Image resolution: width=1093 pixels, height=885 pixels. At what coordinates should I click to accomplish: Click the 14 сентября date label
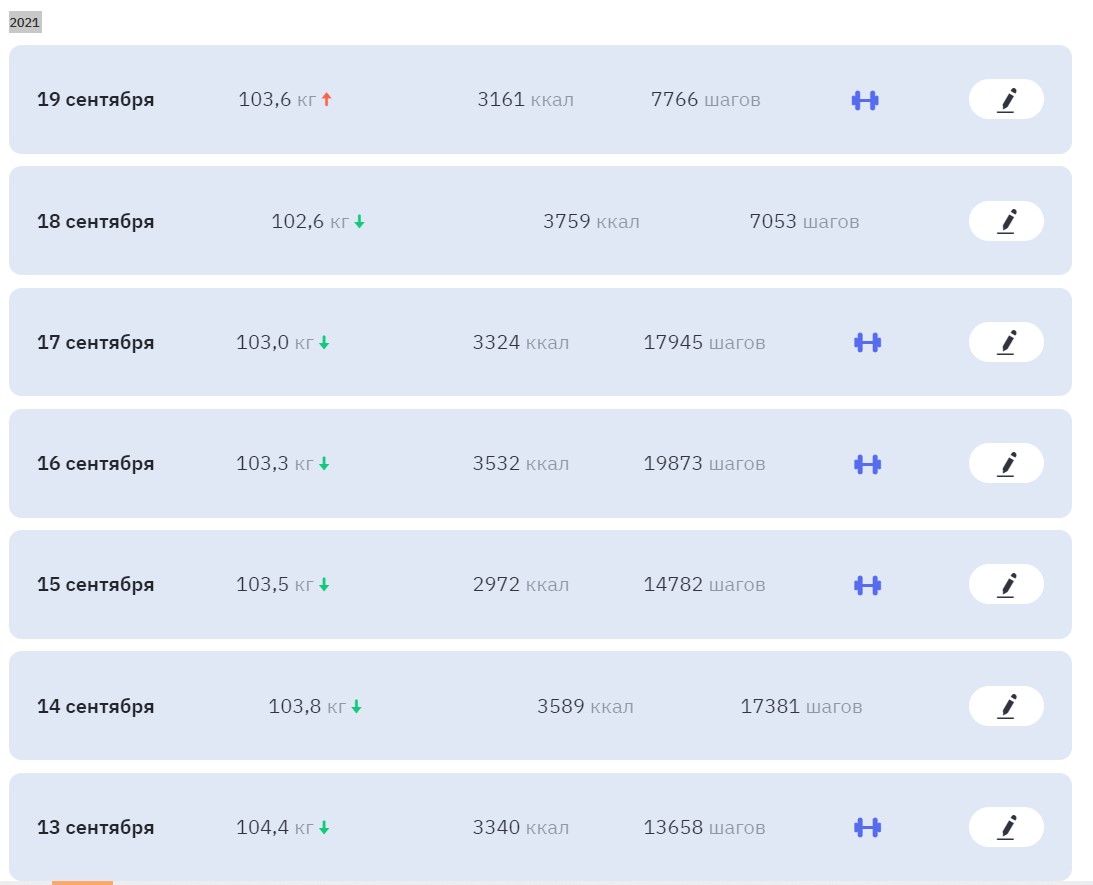click(x=96, y=707)
